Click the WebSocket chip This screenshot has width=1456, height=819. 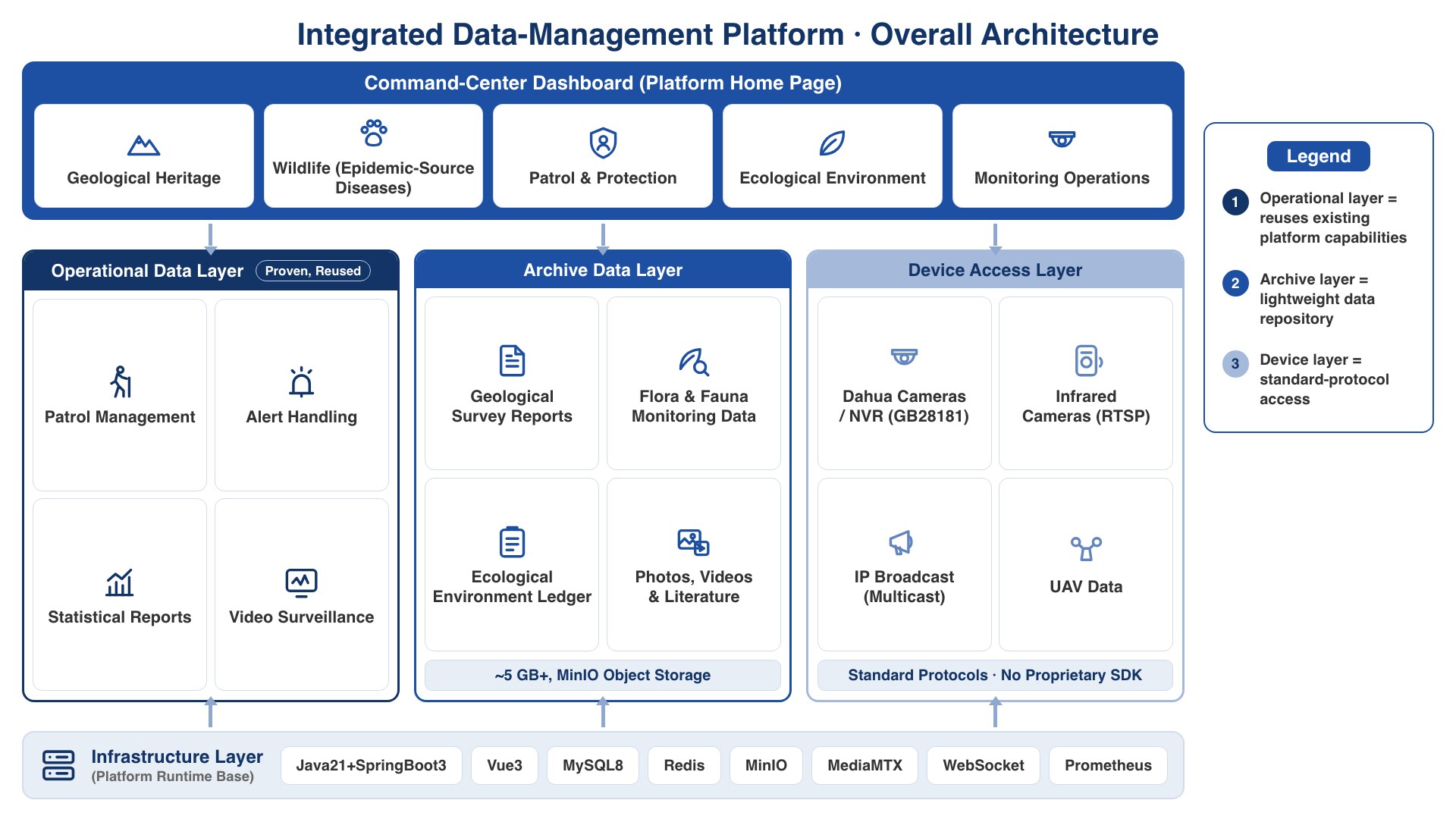pos(983,765)
